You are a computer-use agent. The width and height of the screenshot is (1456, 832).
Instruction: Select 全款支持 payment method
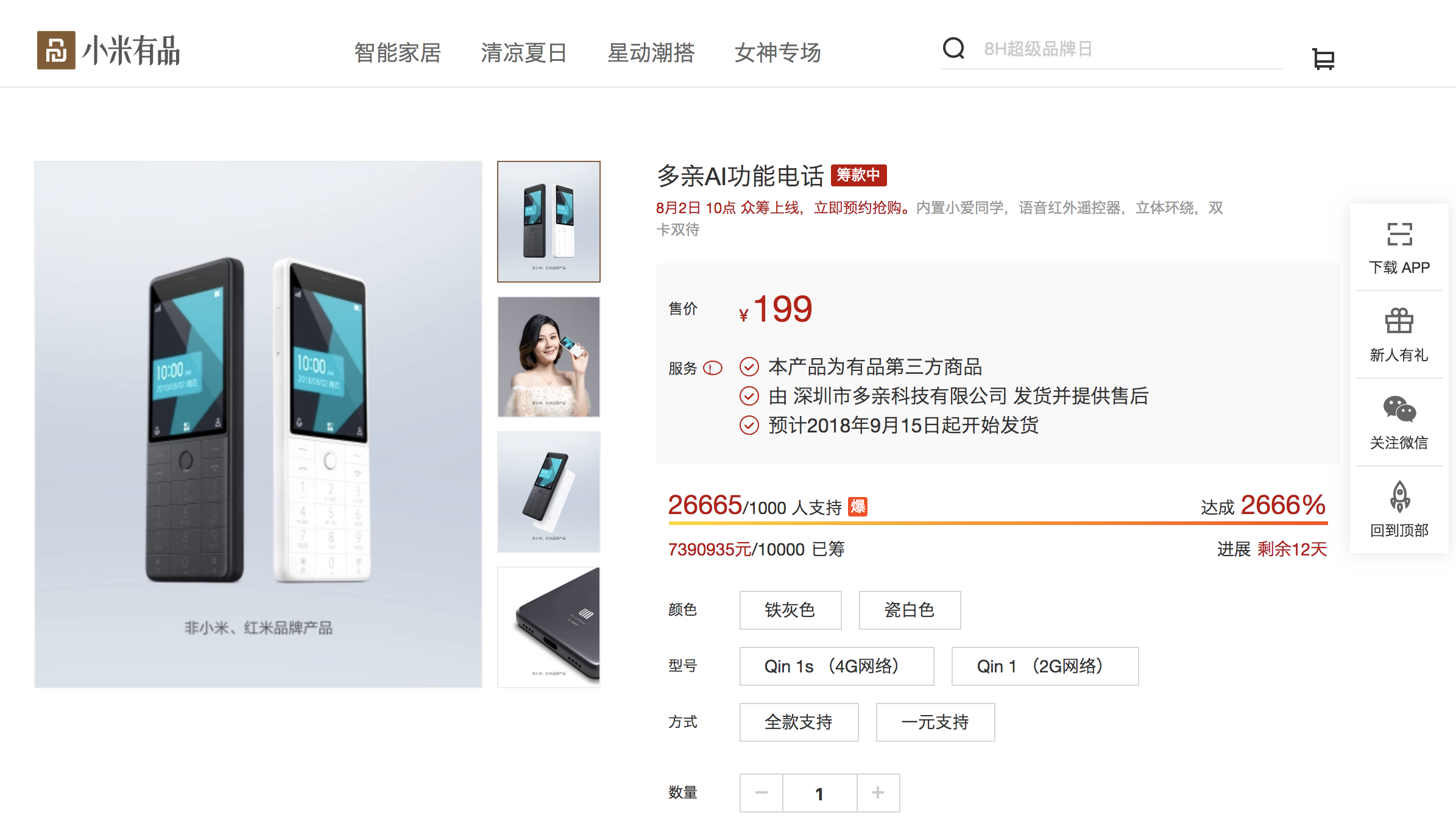799,722
